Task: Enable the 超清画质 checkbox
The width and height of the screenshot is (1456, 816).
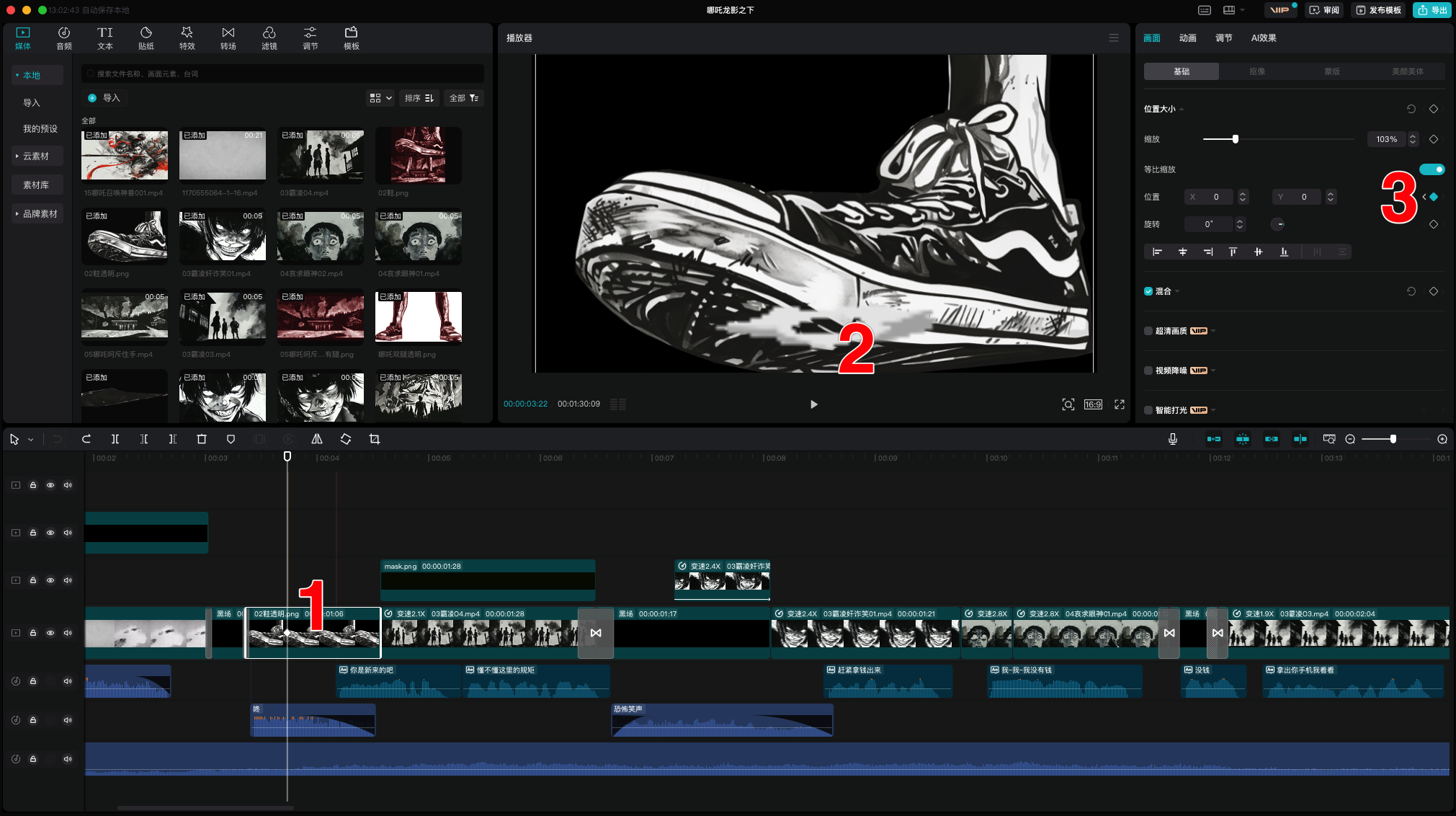Action: [1148, 331]
